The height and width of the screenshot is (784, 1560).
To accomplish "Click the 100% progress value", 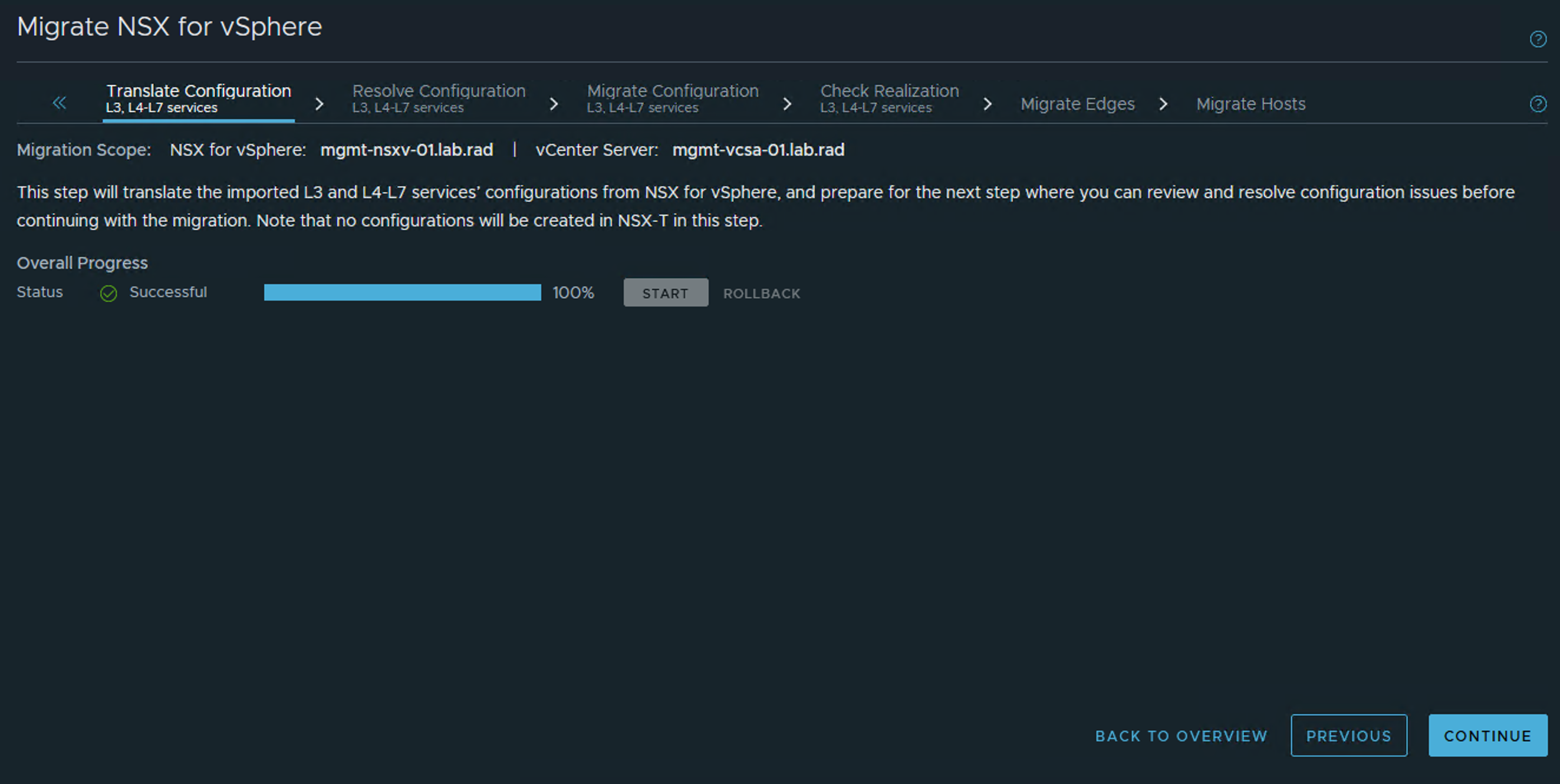I will point(573,293).
